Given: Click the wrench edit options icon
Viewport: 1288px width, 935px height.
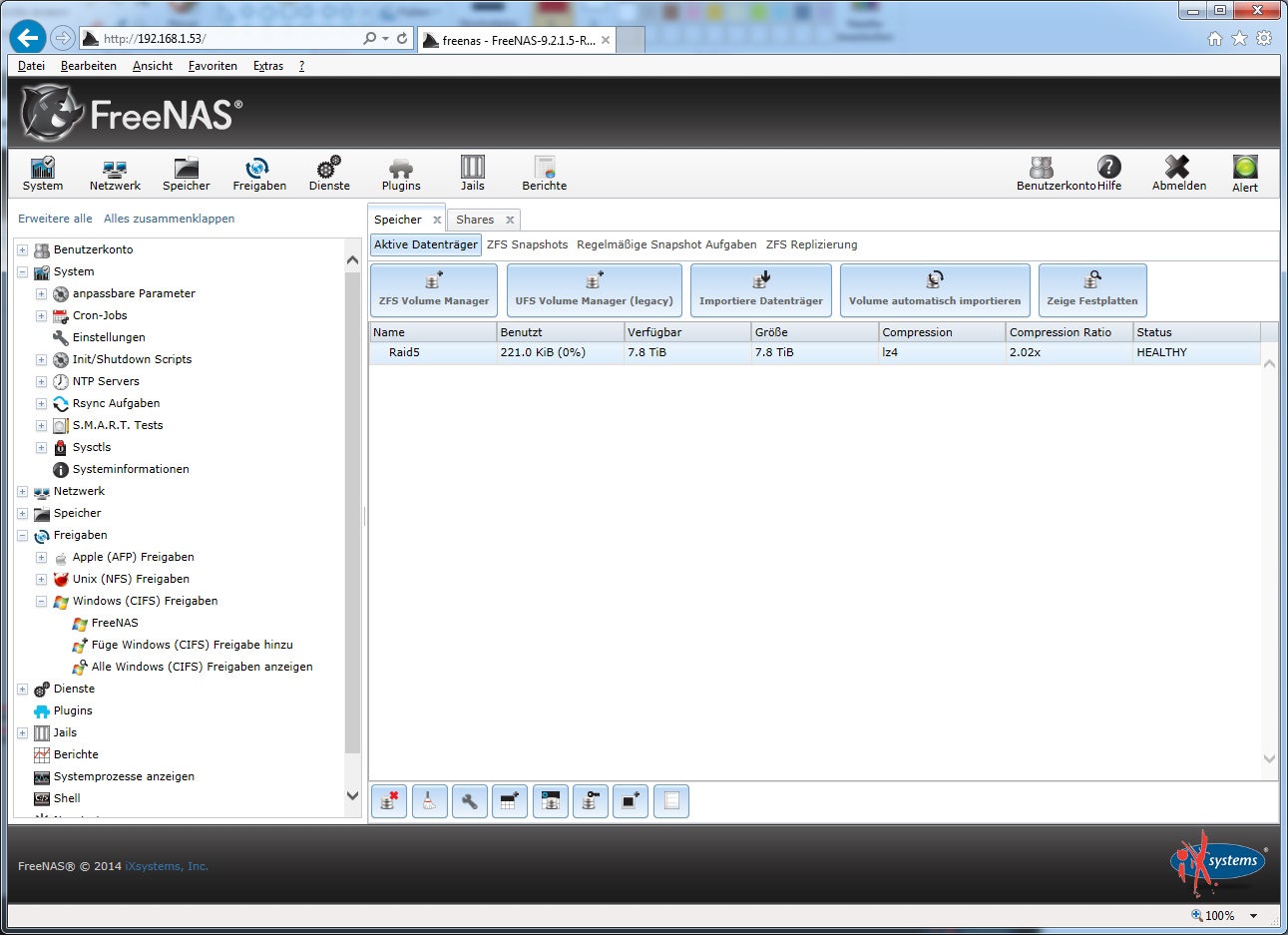Looking at the screenshot, I should [469, 801].
